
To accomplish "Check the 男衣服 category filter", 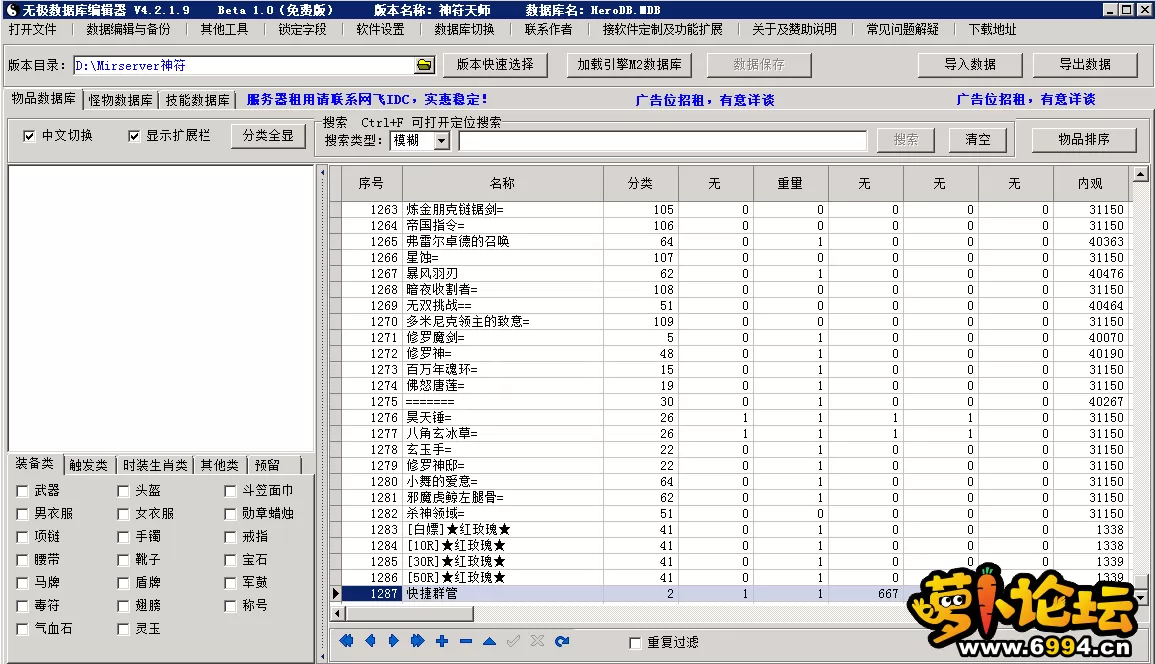I will click(22, 514).
